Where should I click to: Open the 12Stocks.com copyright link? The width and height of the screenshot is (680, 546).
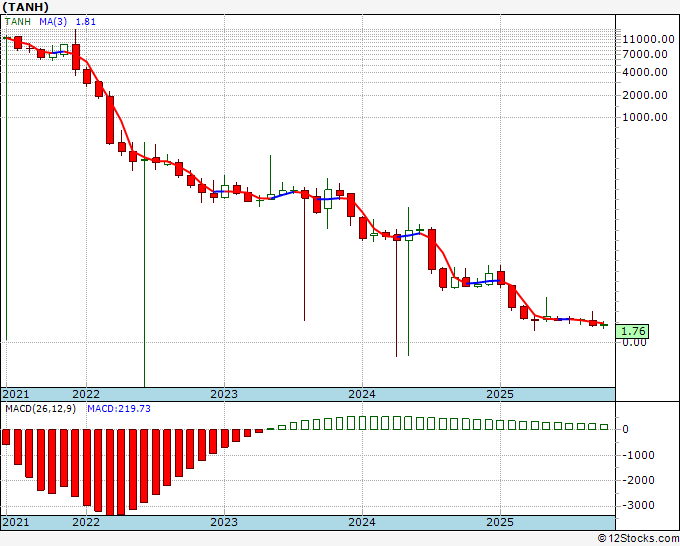[638, 539]
